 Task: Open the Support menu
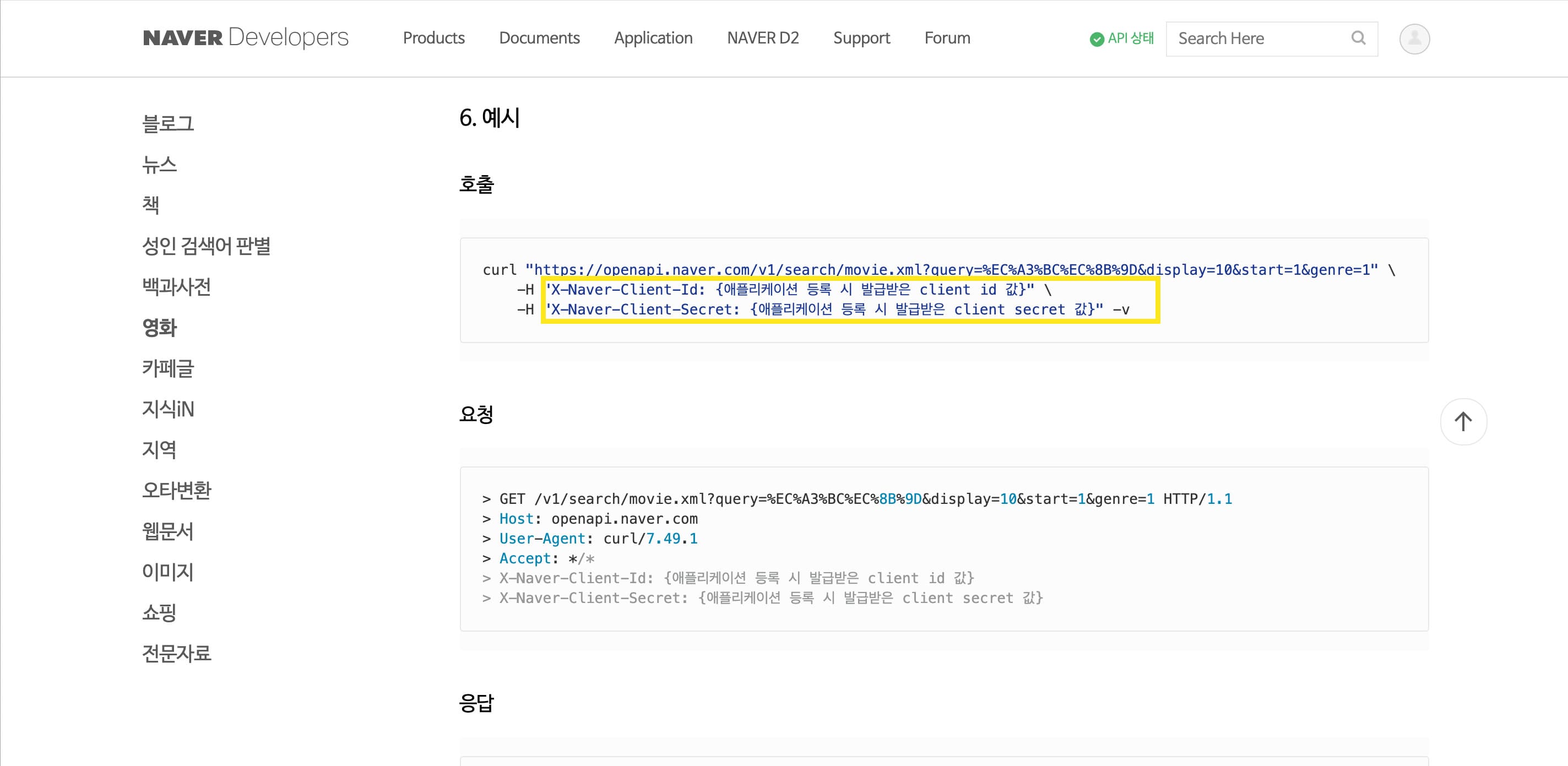coord(861,38)
